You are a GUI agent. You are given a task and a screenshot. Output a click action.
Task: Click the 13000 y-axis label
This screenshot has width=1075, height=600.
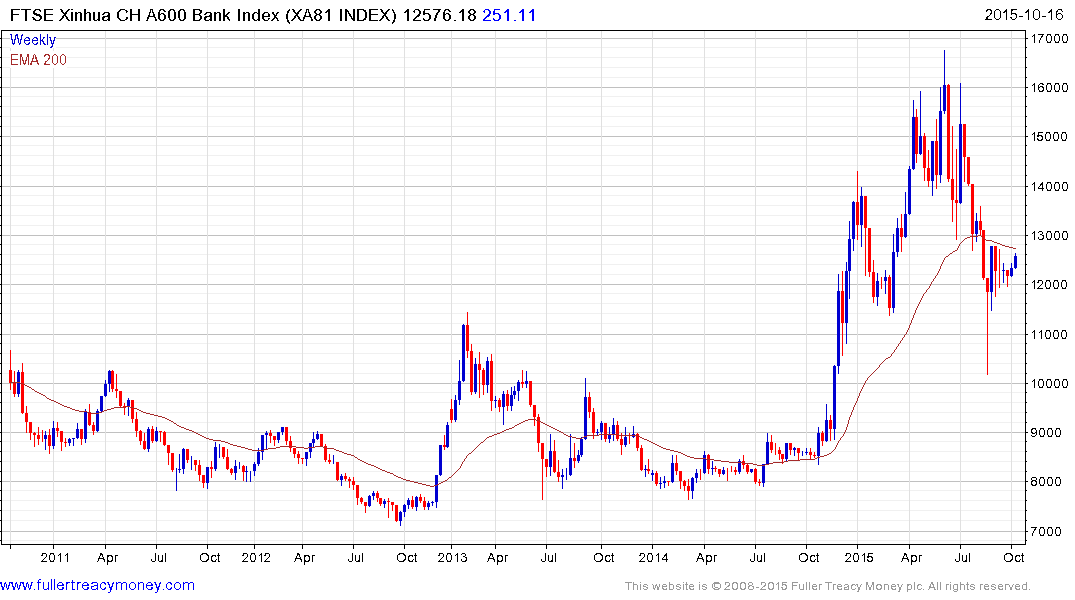click(x=1050, y=236)
